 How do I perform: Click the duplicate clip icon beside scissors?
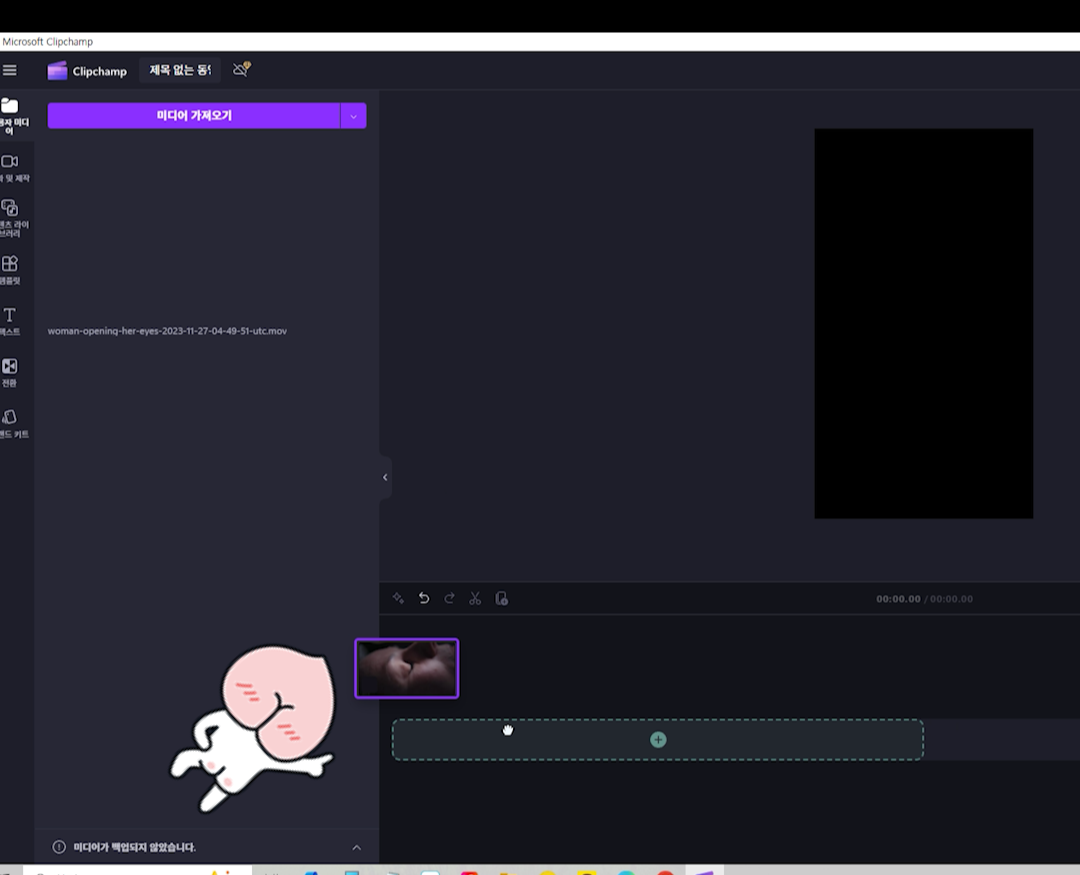click(501, 598)
